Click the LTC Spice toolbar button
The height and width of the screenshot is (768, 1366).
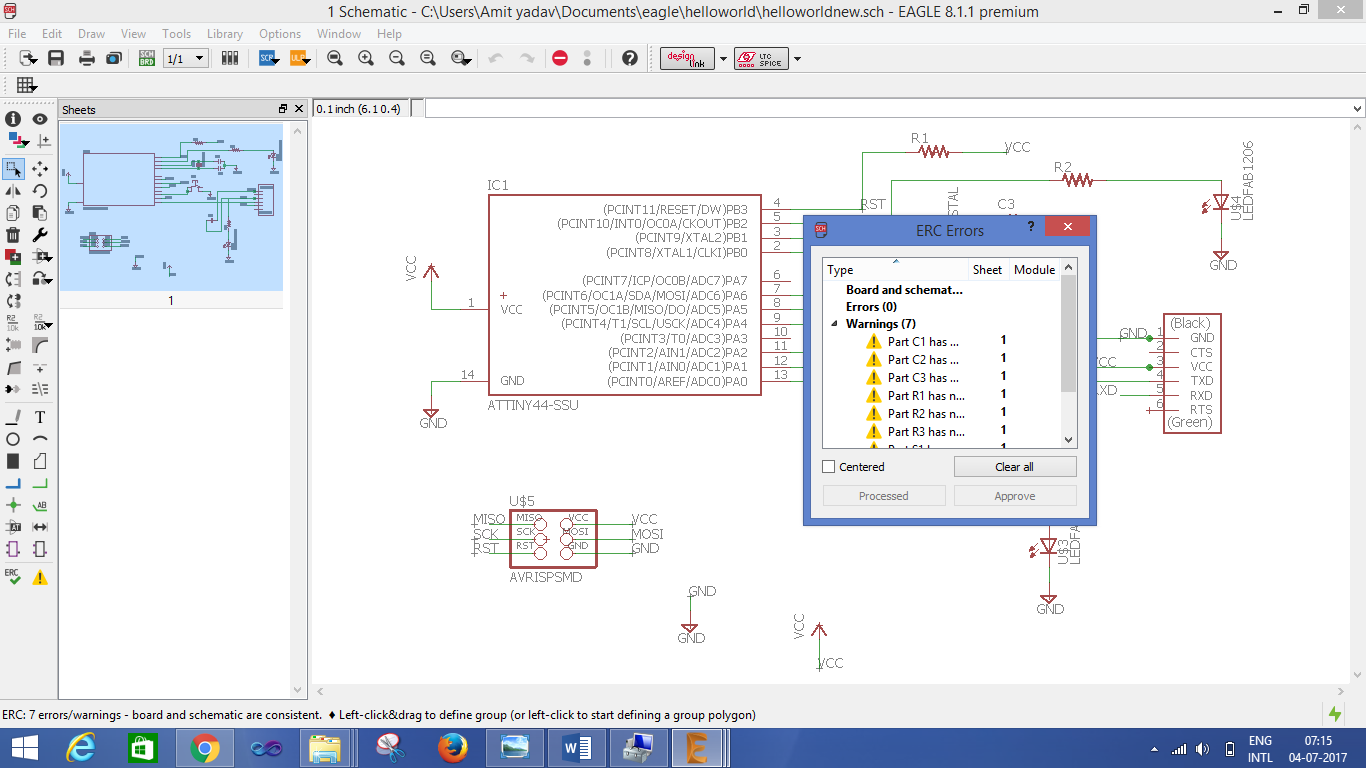coord(761,58)
